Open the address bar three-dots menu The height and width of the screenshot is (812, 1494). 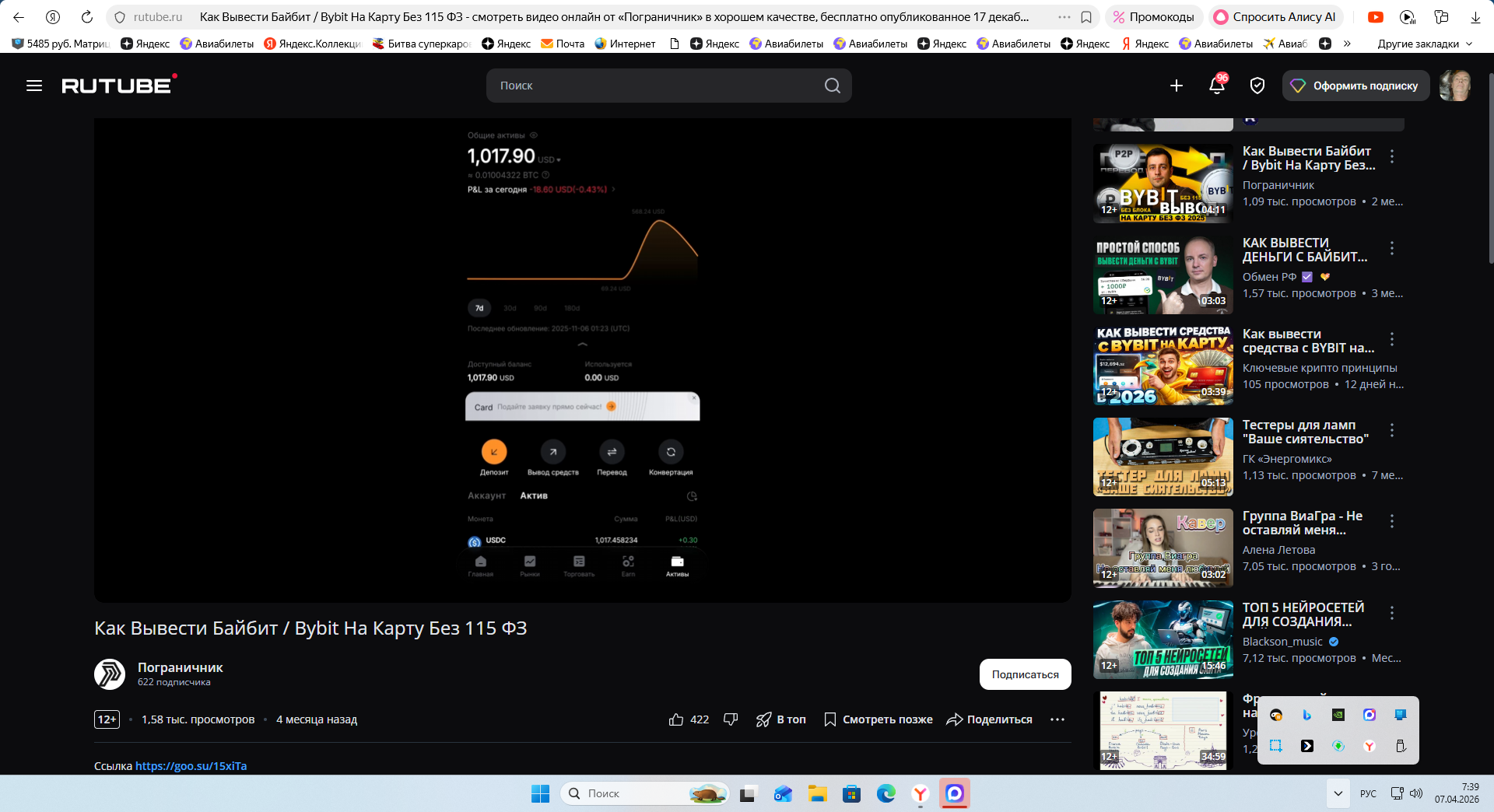pyautogui.click(x=1064, y=17)
